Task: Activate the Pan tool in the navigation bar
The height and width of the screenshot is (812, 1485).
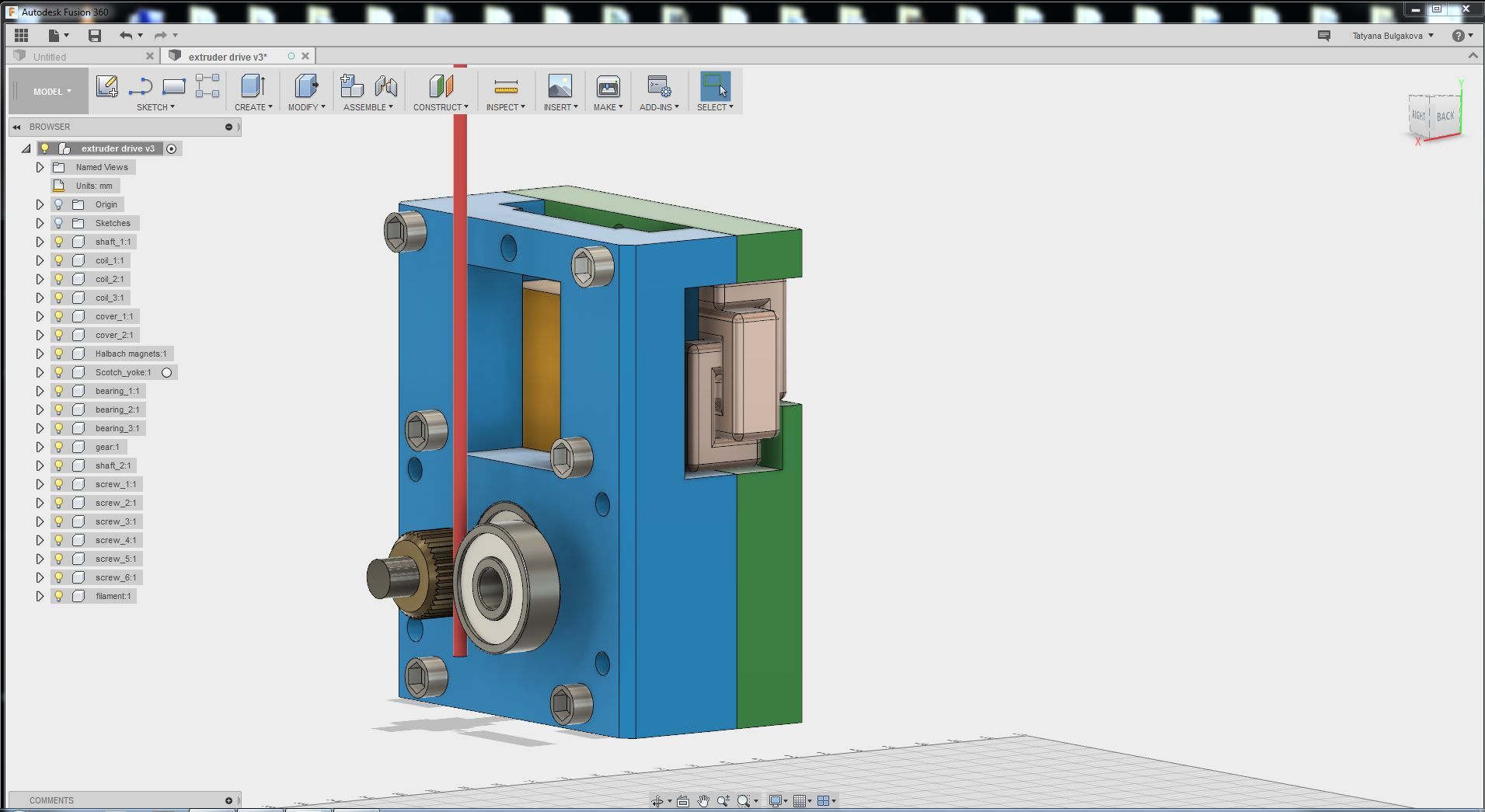Action: (702, 800)
